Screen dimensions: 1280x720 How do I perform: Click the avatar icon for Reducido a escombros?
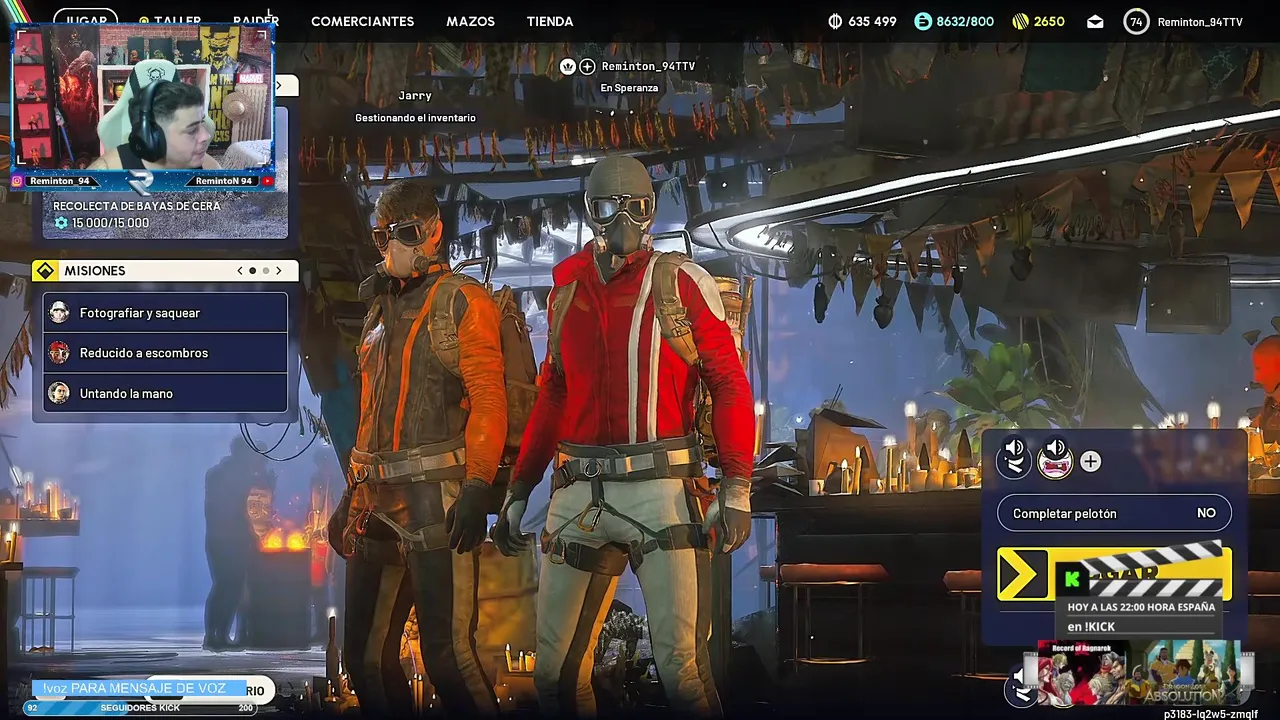pyautogui.click(x=59, y=353)
